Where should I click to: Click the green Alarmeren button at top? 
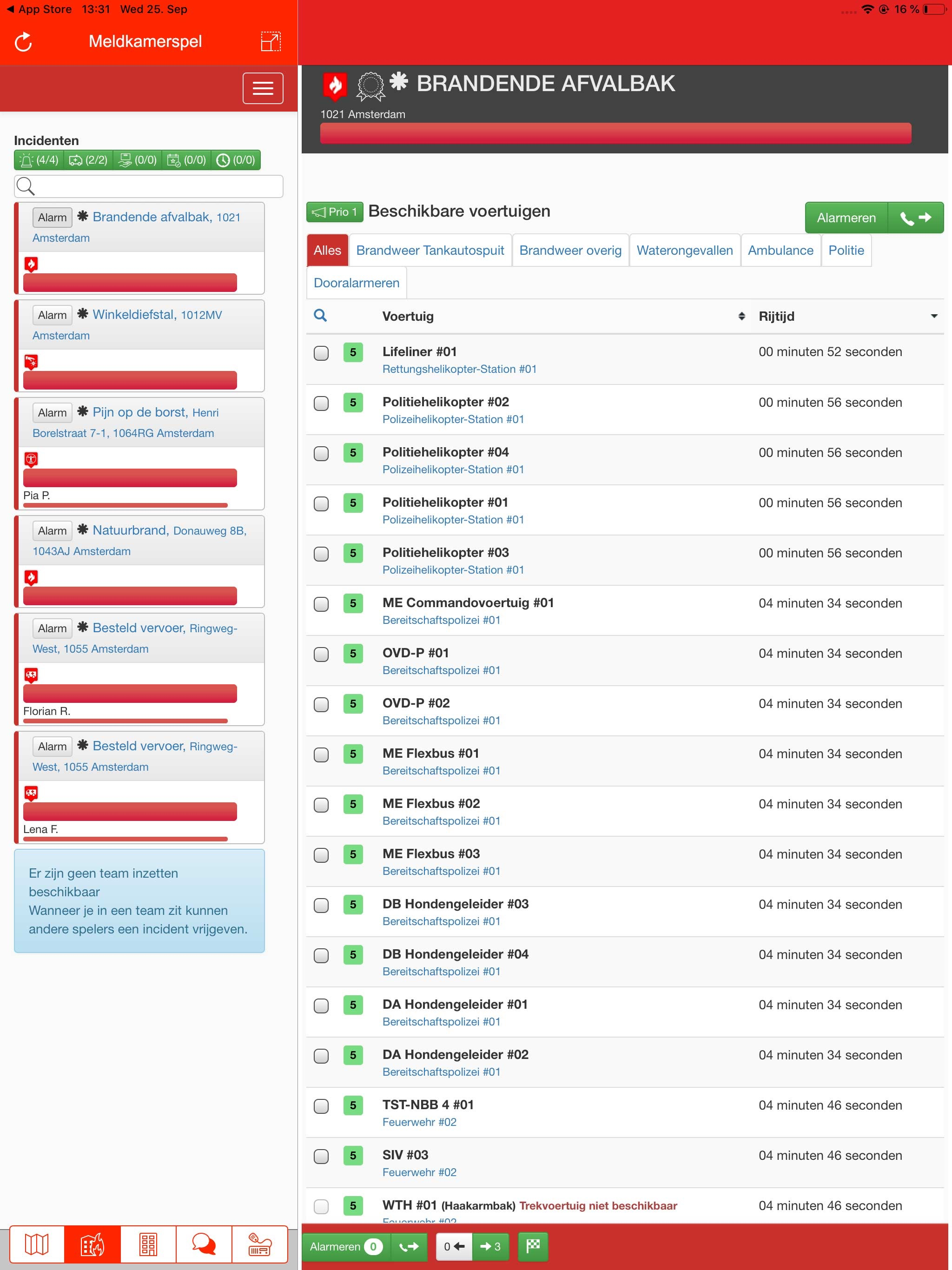[x=846, y=218]
